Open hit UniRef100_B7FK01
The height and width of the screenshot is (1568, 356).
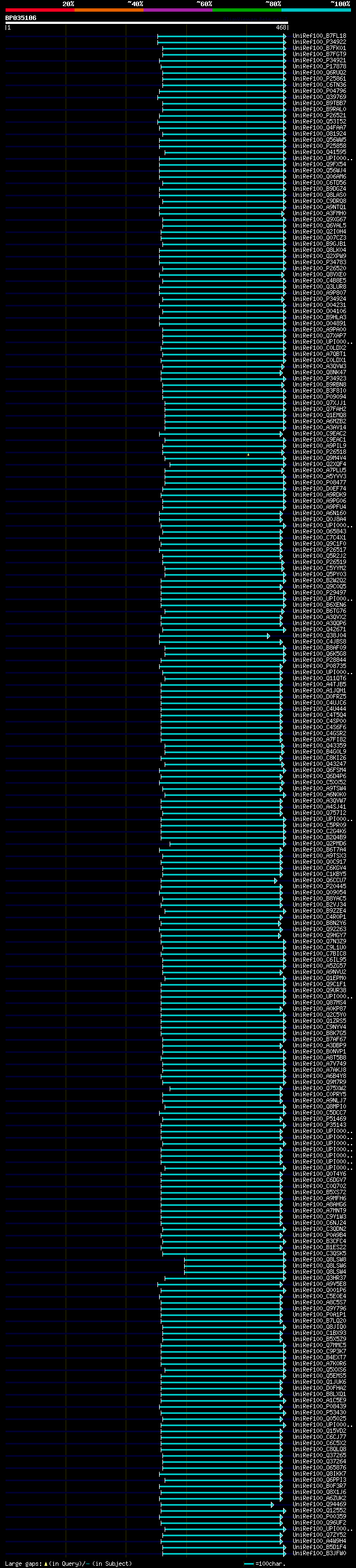(x=319, y=48)
